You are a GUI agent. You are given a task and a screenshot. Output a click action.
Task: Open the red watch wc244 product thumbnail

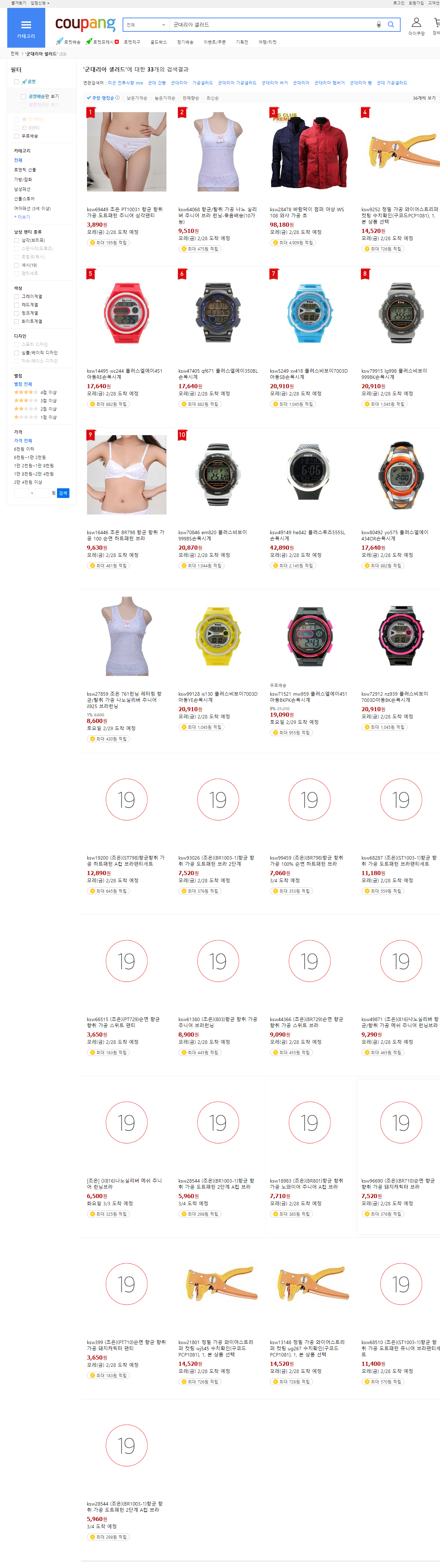click(x=126, y=313)
